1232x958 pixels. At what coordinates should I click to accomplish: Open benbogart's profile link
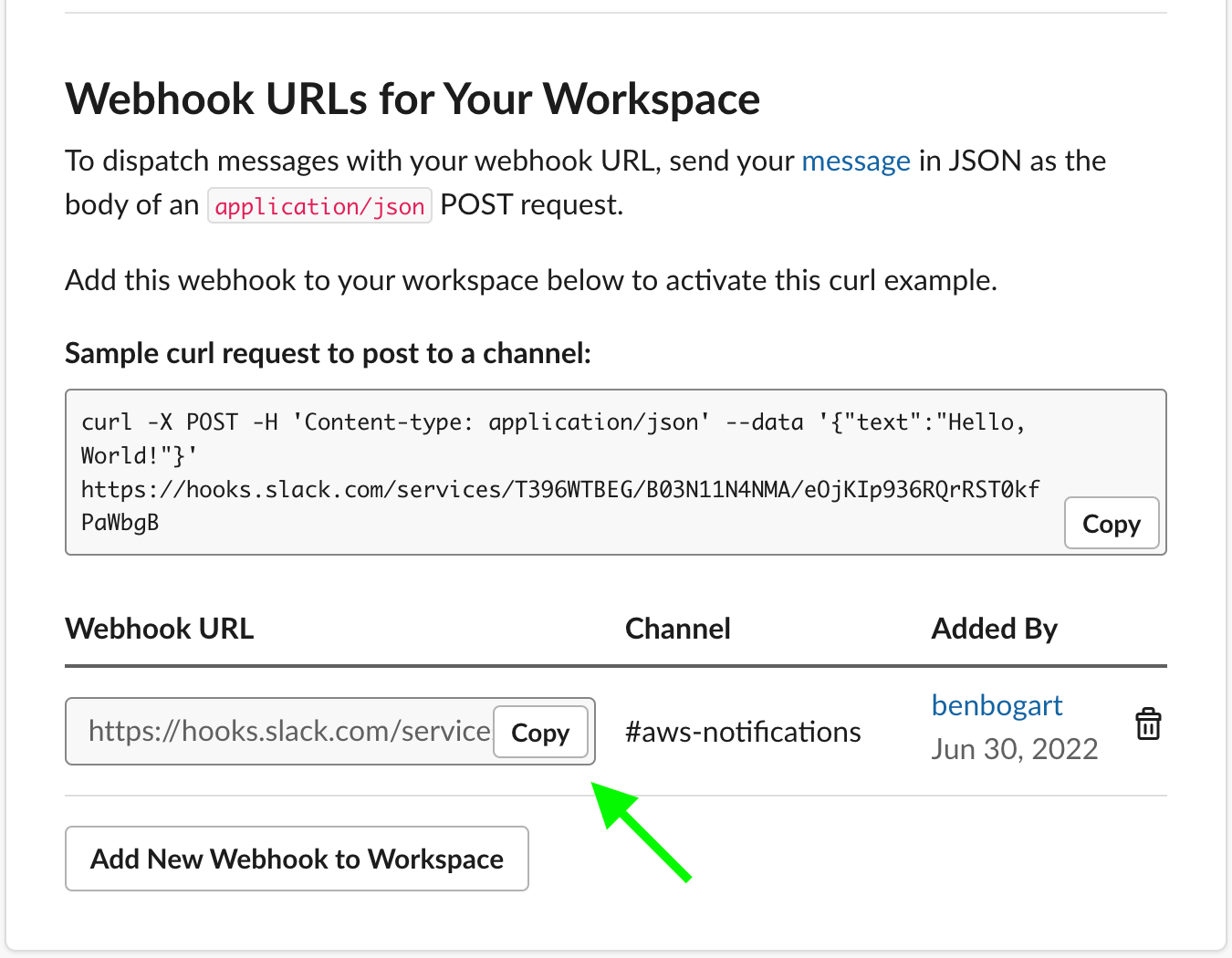(x=997, y=705)
